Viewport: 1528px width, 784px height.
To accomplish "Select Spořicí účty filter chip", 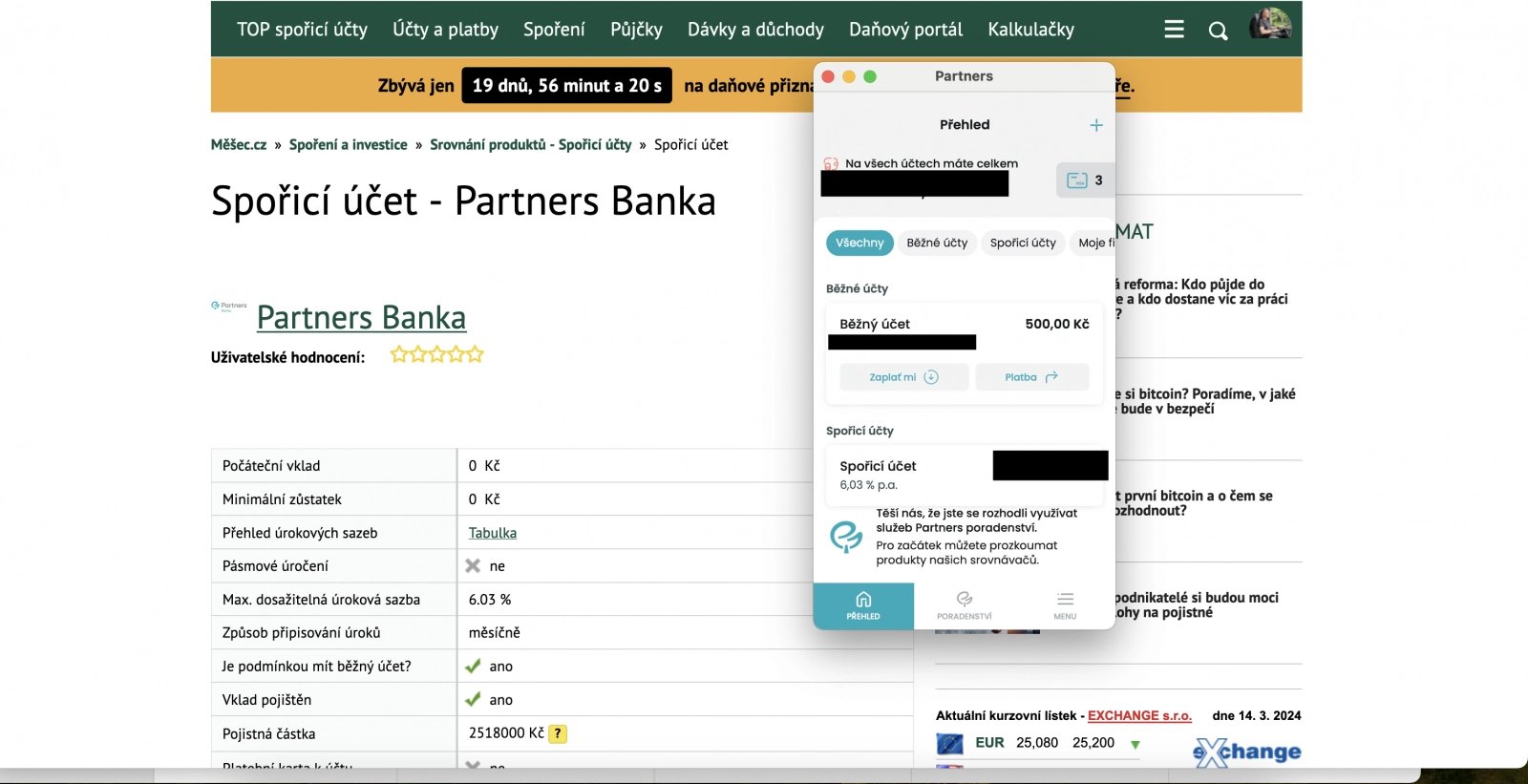I will (x=1023, y=243).
